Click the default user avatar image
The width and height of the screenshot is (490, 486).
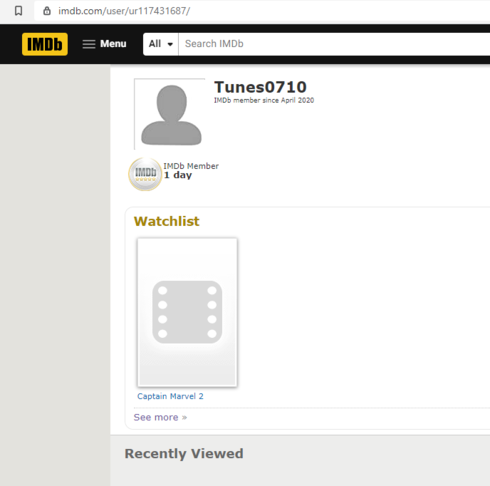170,114
